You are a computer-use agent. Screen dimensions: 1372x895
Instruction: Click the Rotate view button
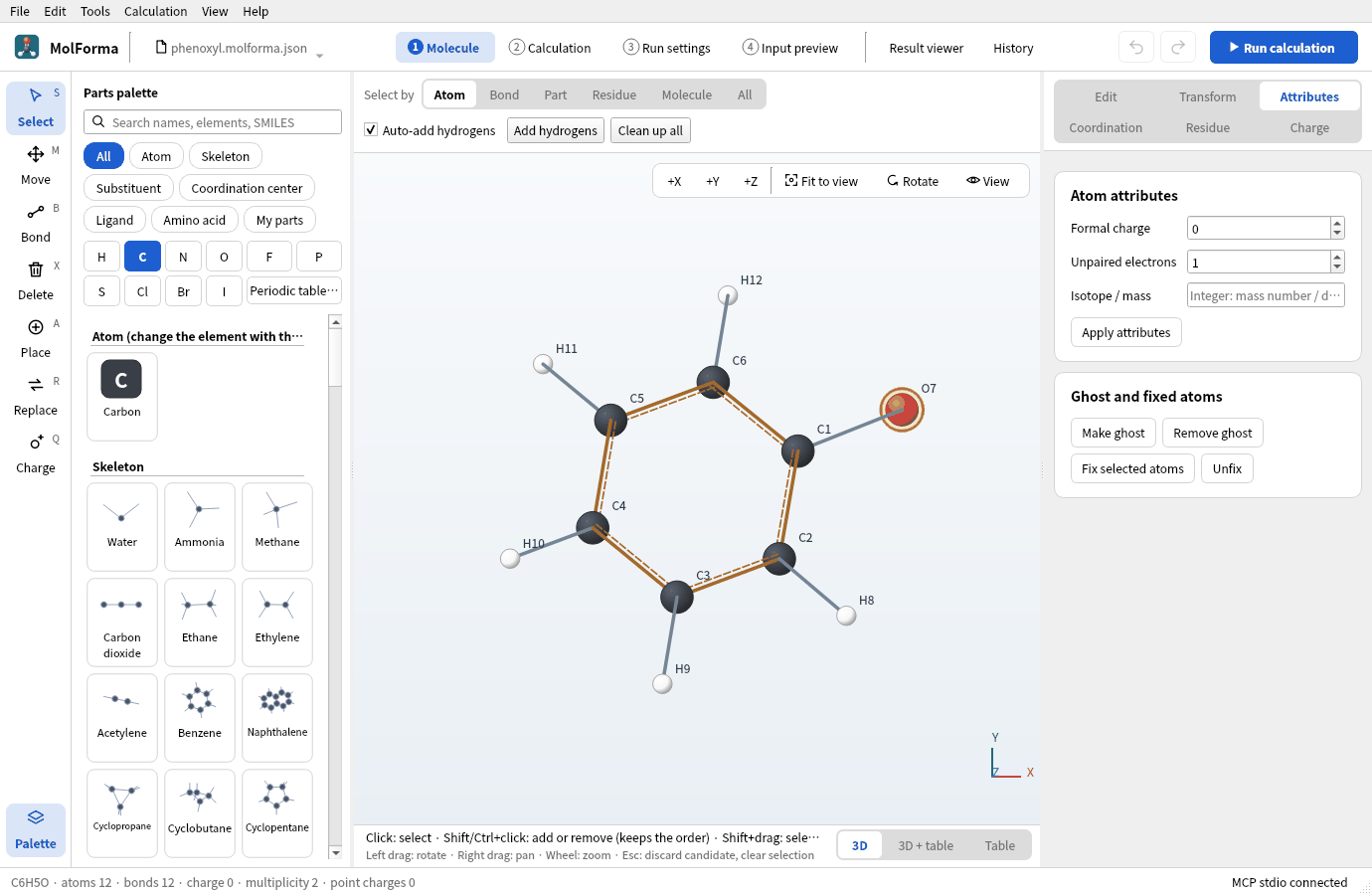click(913, 181)
